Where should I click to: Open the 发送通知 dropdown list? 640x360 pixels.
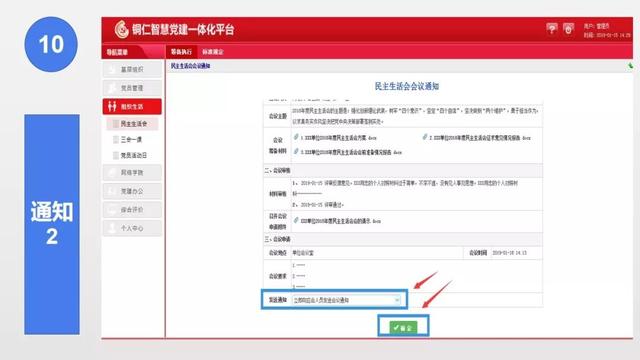347,300
